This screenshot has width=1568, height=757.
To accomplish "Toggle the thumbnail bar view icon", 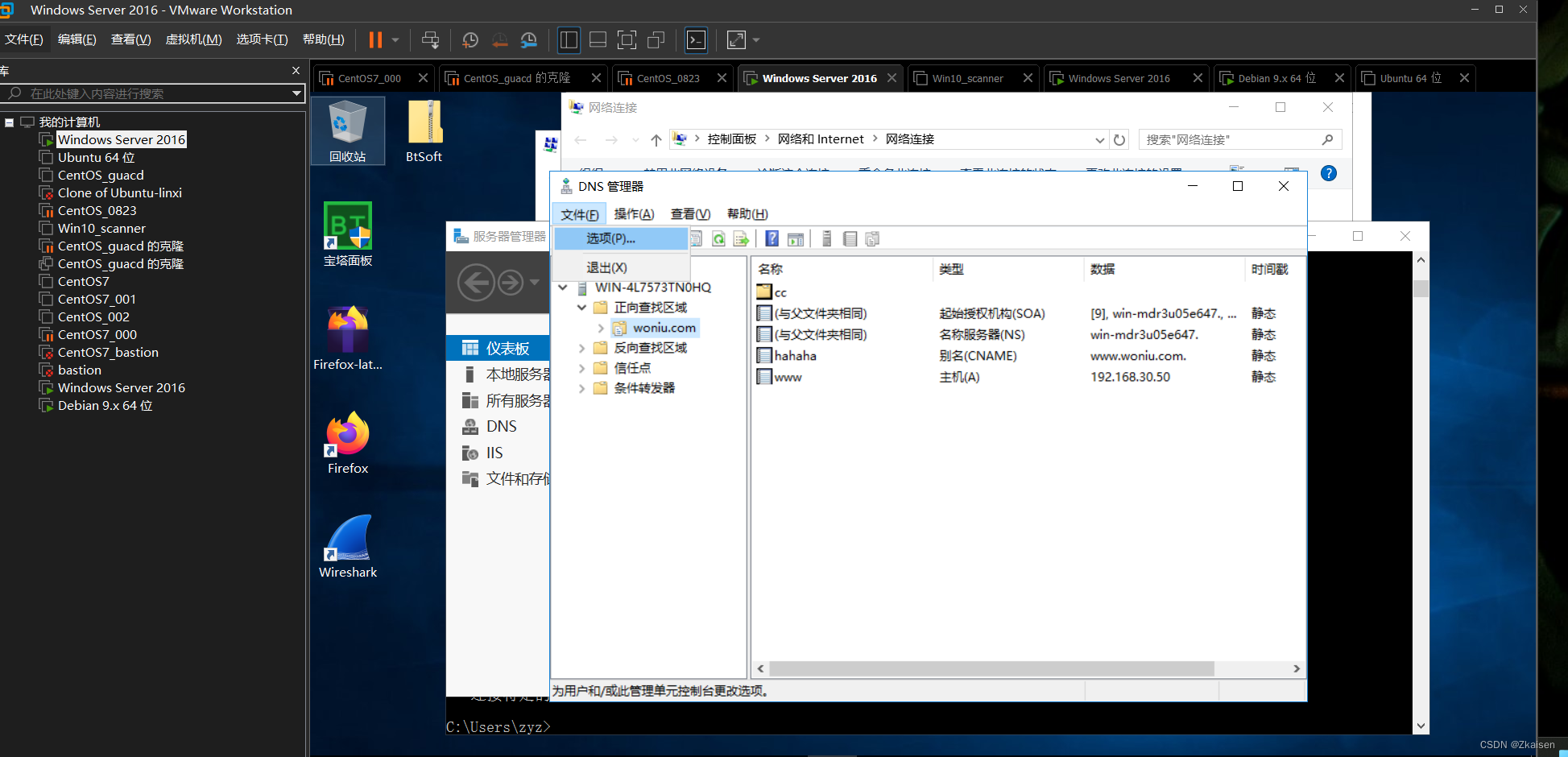I will pos(598,39).
